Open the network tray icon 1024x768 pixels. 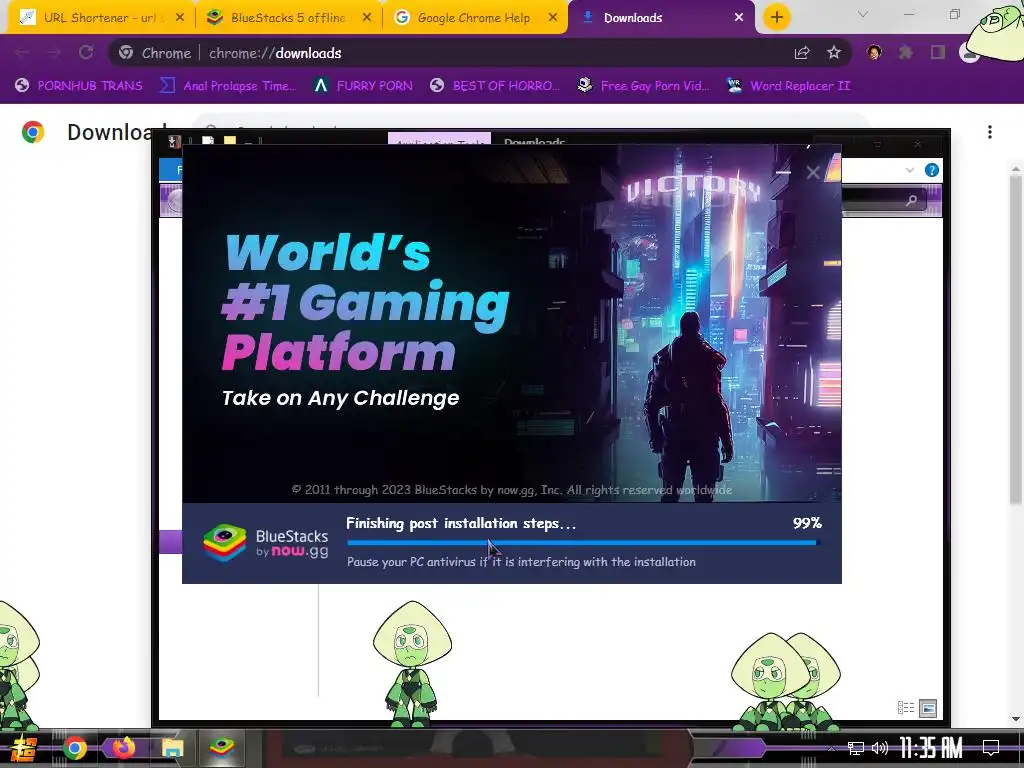pos(856,748)
